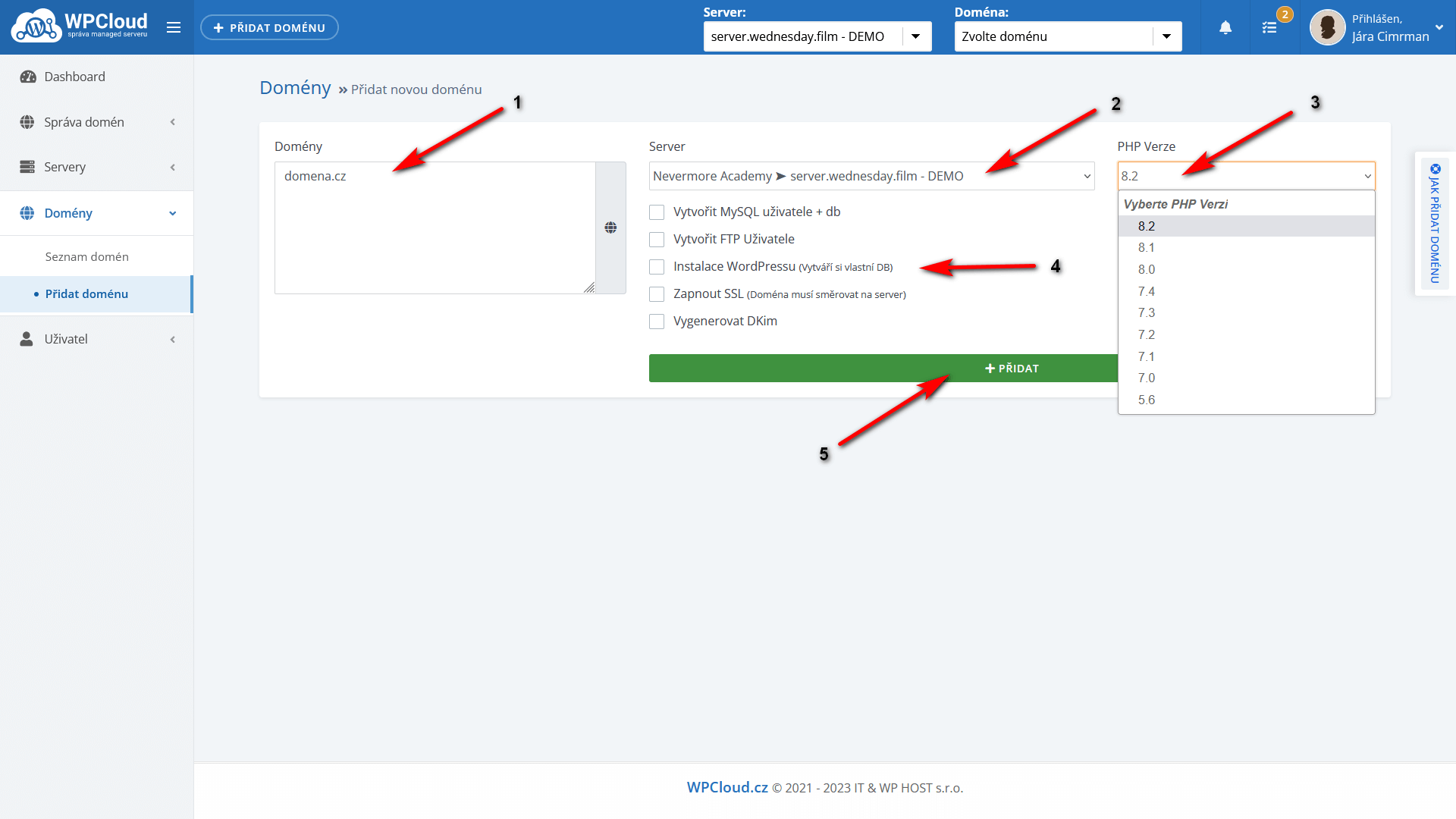Click the hamburger menu icon
The width and height of the screenshot is (1456, 819).
[174, 28]
